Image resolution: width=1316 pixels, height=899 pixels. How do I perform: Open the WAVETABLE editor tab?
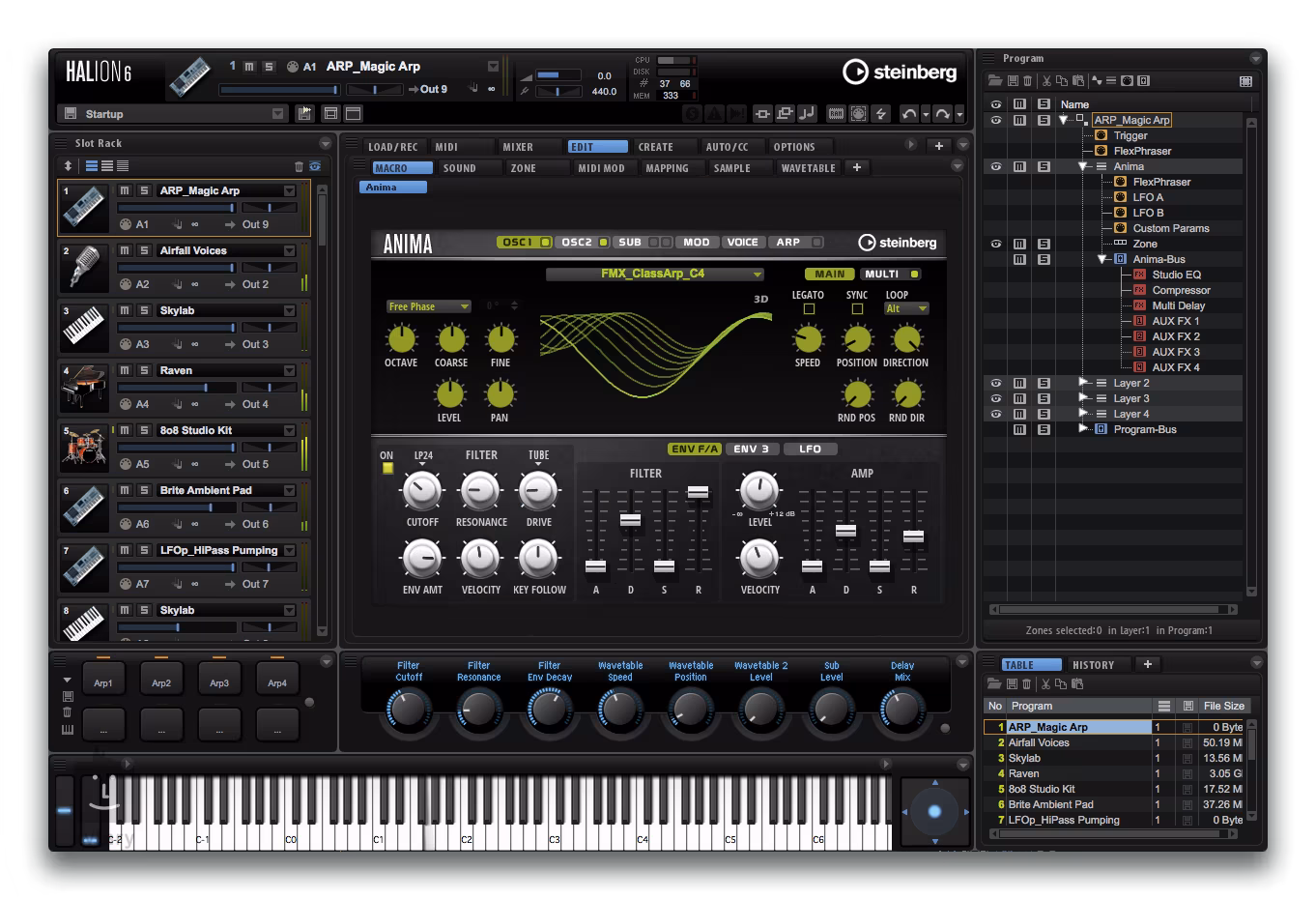808,168
